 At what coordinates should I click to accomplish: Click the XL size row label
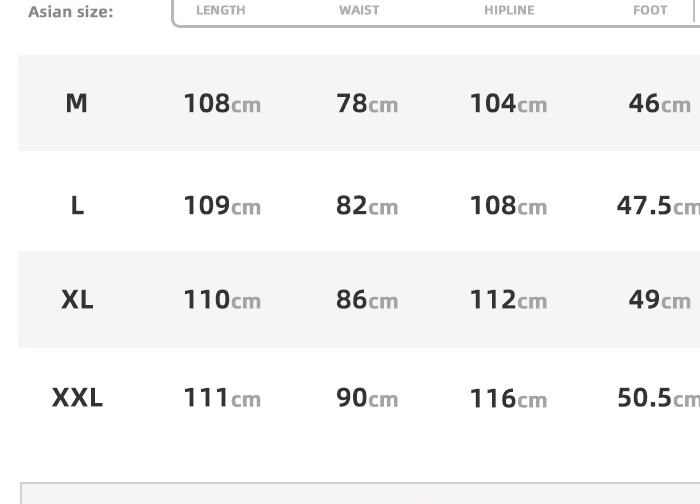click(77, 299)
